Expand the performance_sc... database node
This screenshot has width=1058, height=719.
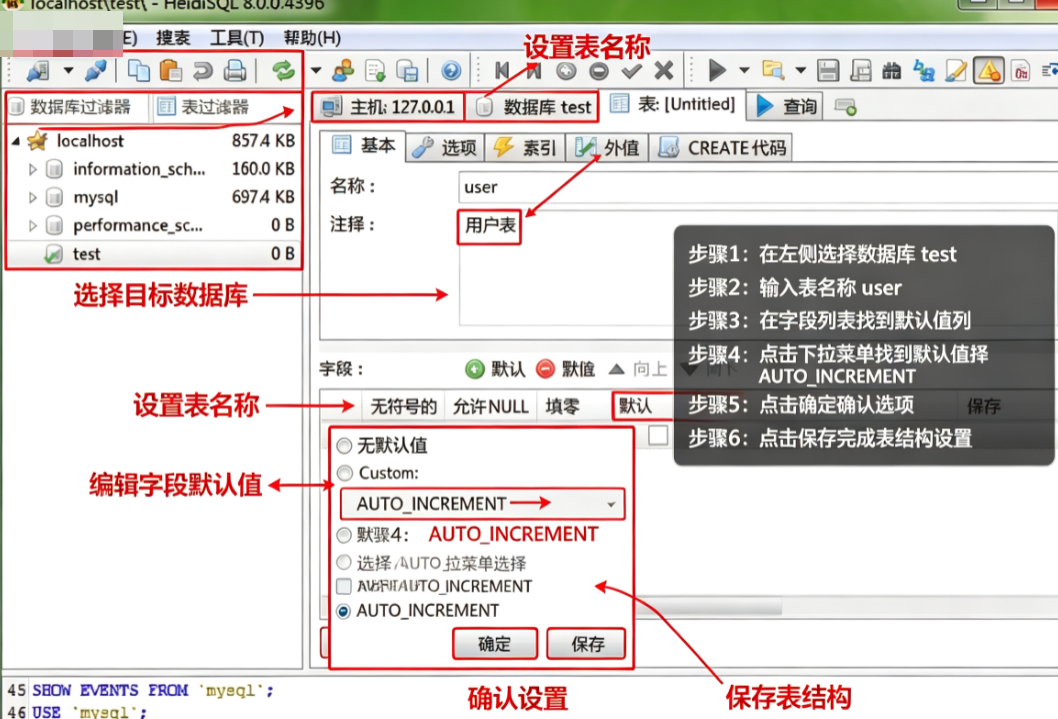pyautogui.click(x=32, y=225)
